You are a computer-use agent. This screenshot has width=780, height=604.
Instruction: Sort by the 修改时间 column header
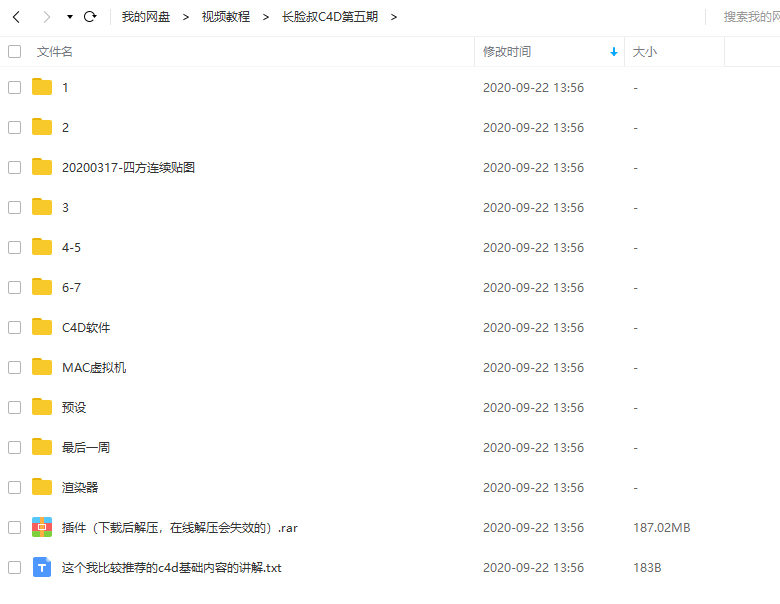(x=507, y=51)
